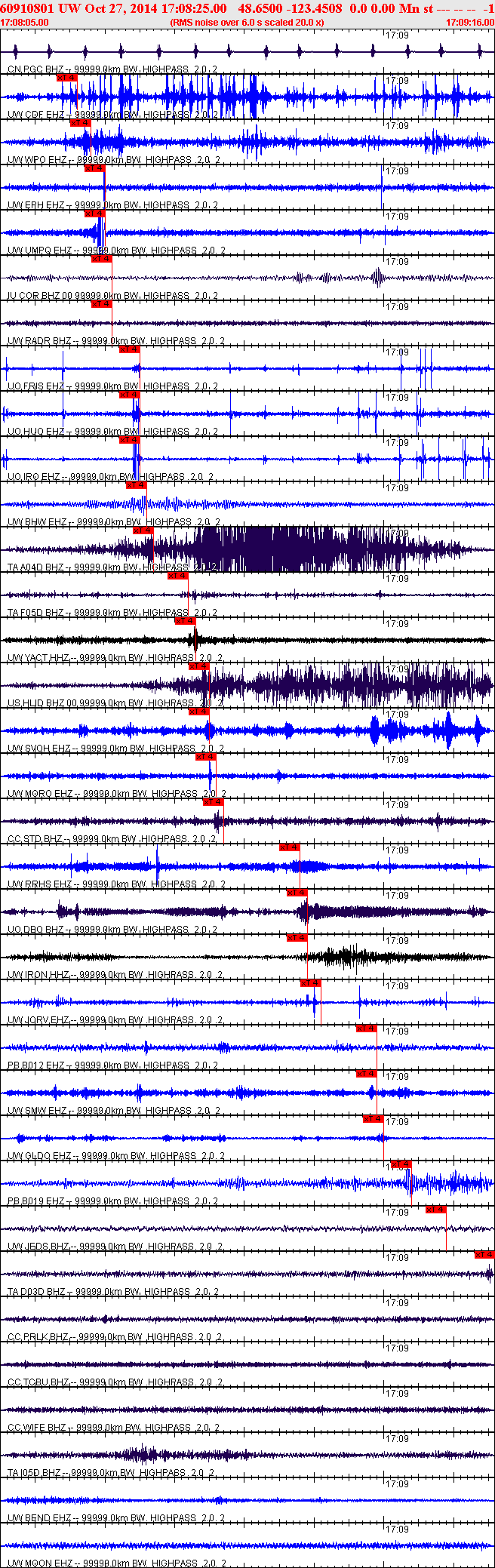Select the red pick flag on UW WPO trace
Screen dimensions: 495x1568
[x=80, y=122]
